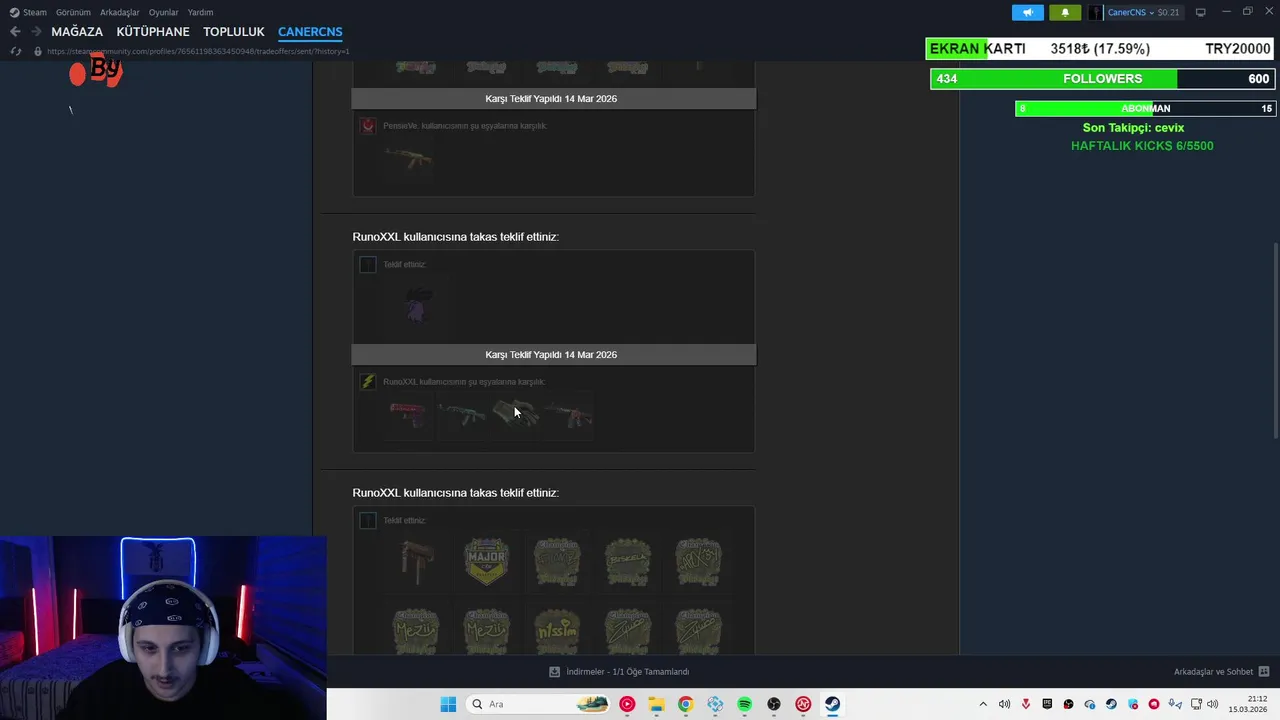Open announcements megaphone button
The width and height of the screenshot is (1280, 720).
[1028, 12]
